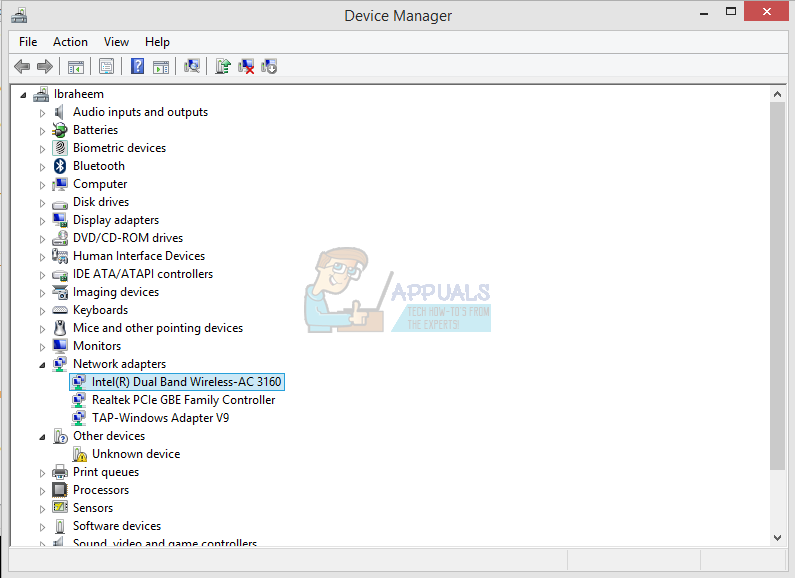
Task: Click the Print queues printer icon
Action: (x=60, y=472)
